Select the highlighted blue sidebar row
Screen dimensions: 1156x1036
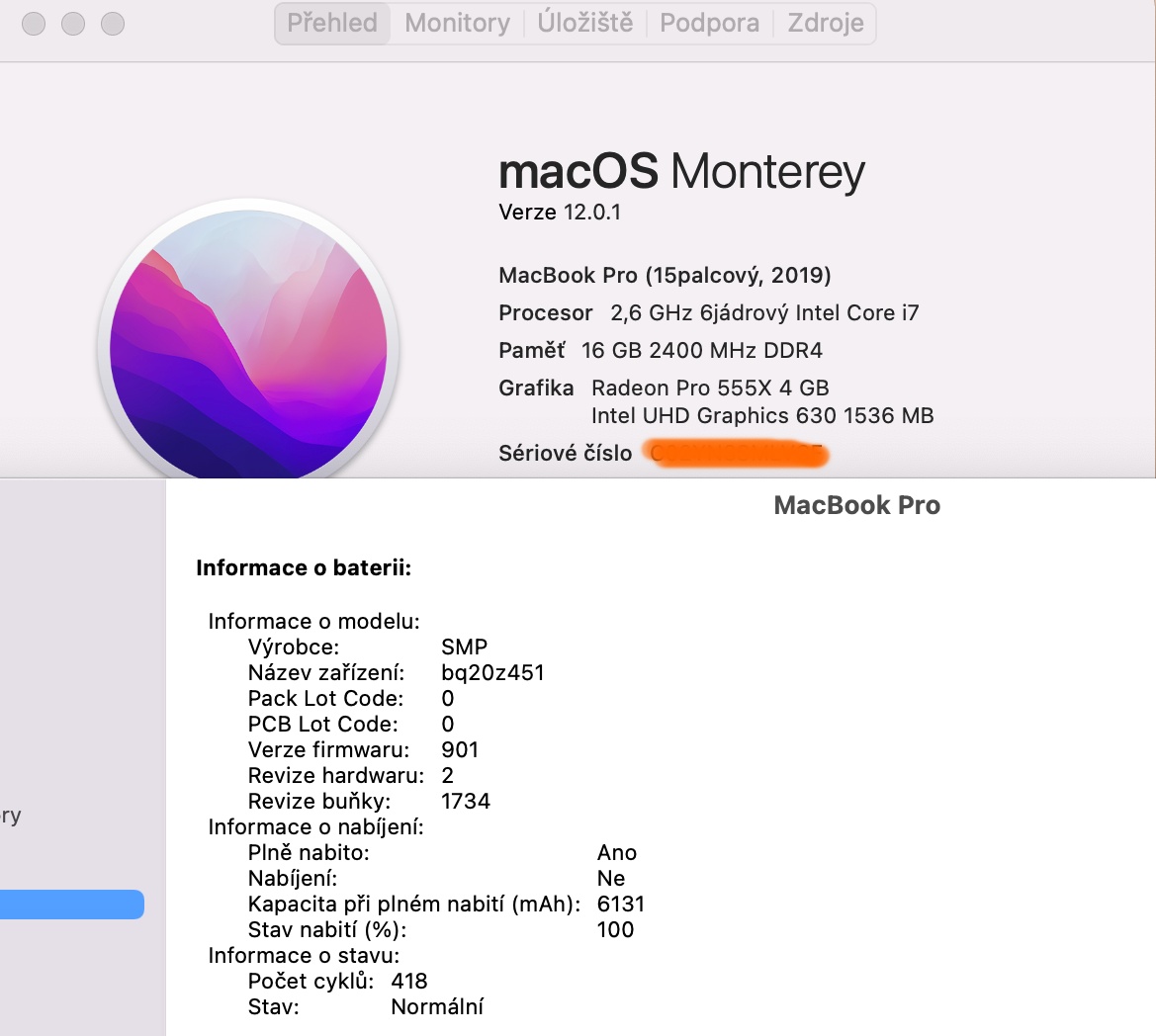[71, 905]
